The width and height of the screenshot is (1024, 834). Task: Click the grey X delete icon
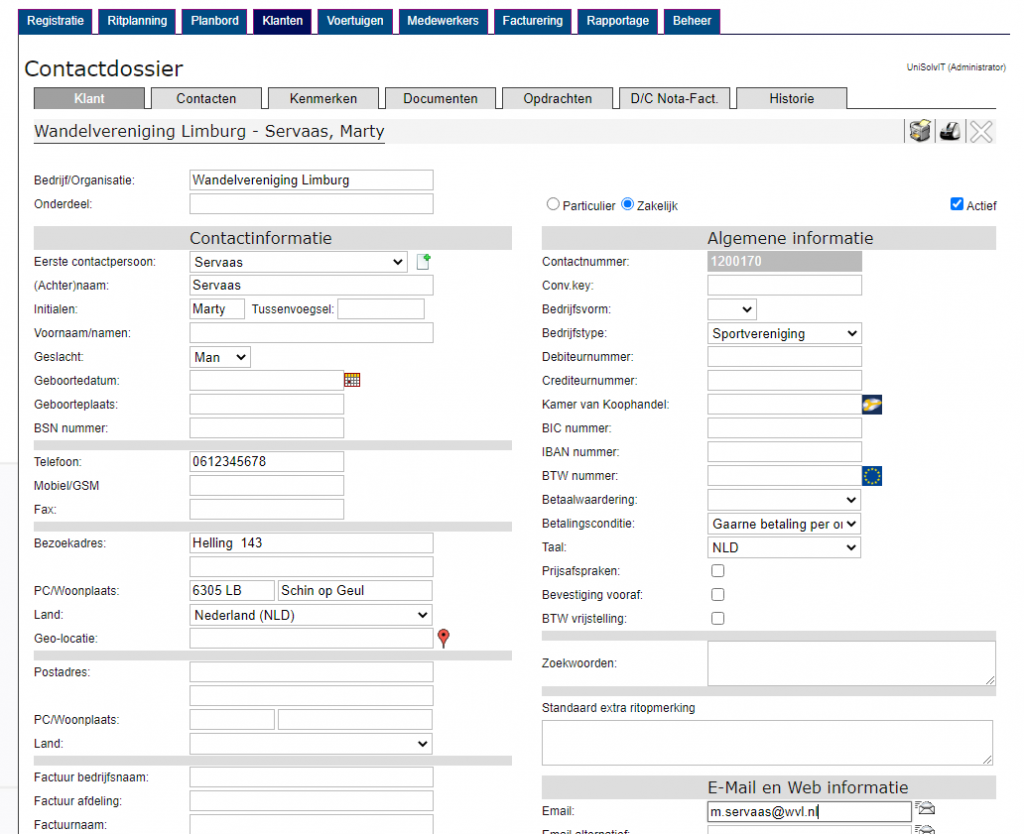(981, 131)
